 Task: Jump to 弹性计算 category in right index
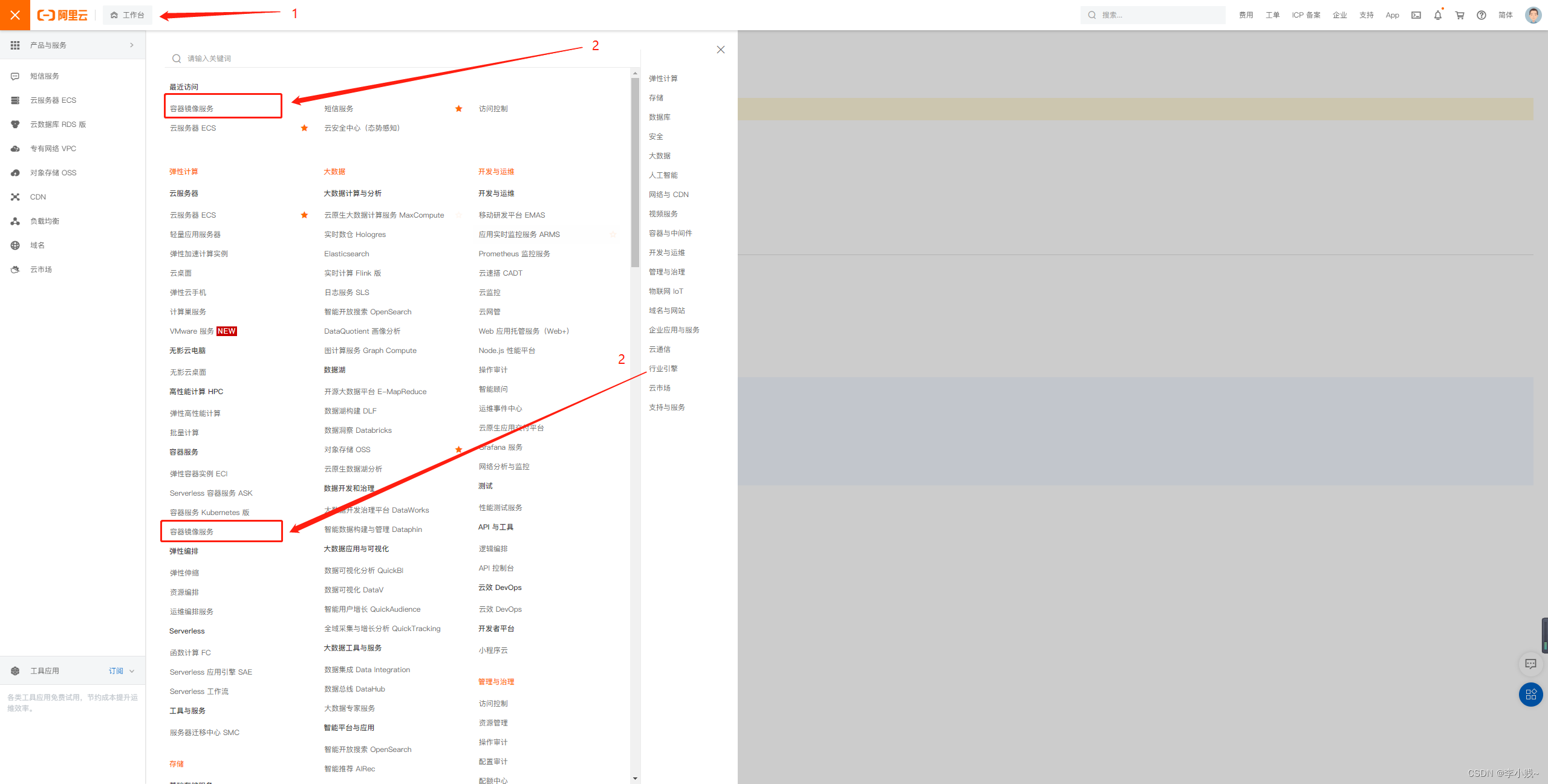click(663, 79)
